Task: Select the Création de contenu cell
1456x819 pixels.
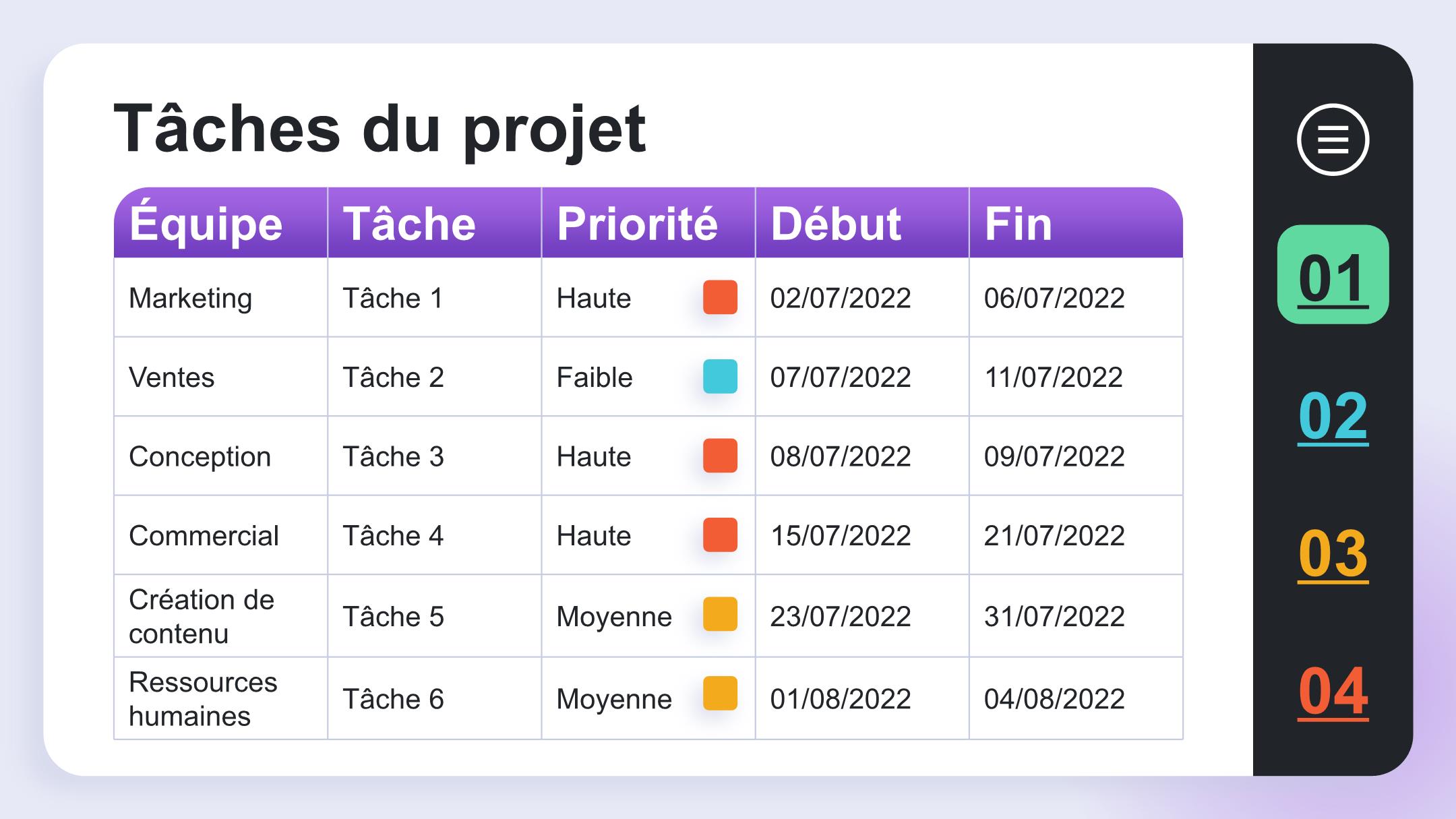Action: [x=220, y=616]
